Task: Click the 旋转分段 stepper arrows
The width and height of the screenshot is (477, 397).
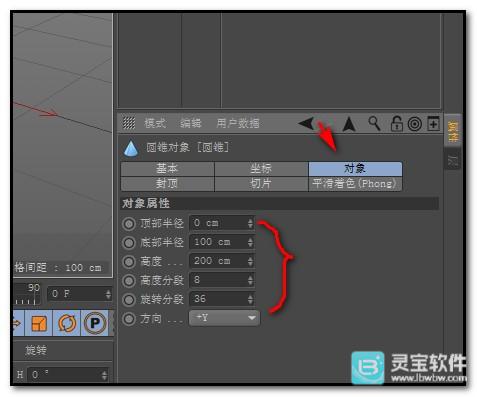Action: coord(250,299)
